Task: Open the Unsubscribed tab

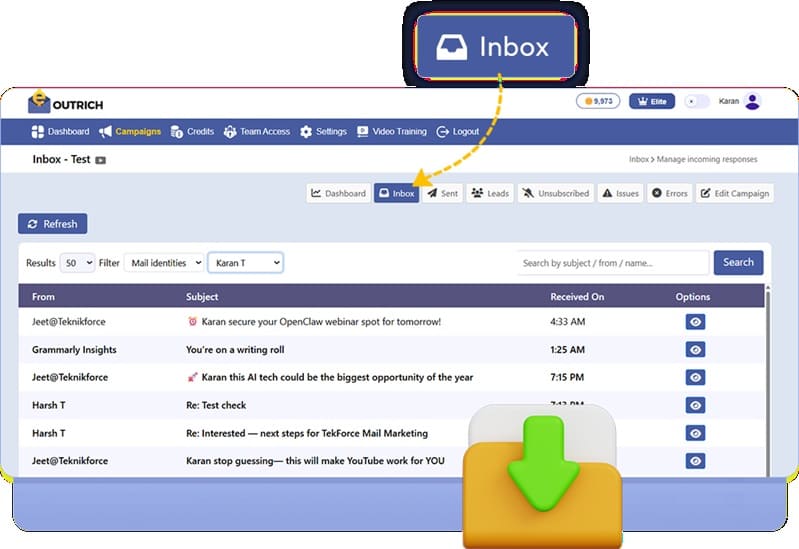Action: 555,193
